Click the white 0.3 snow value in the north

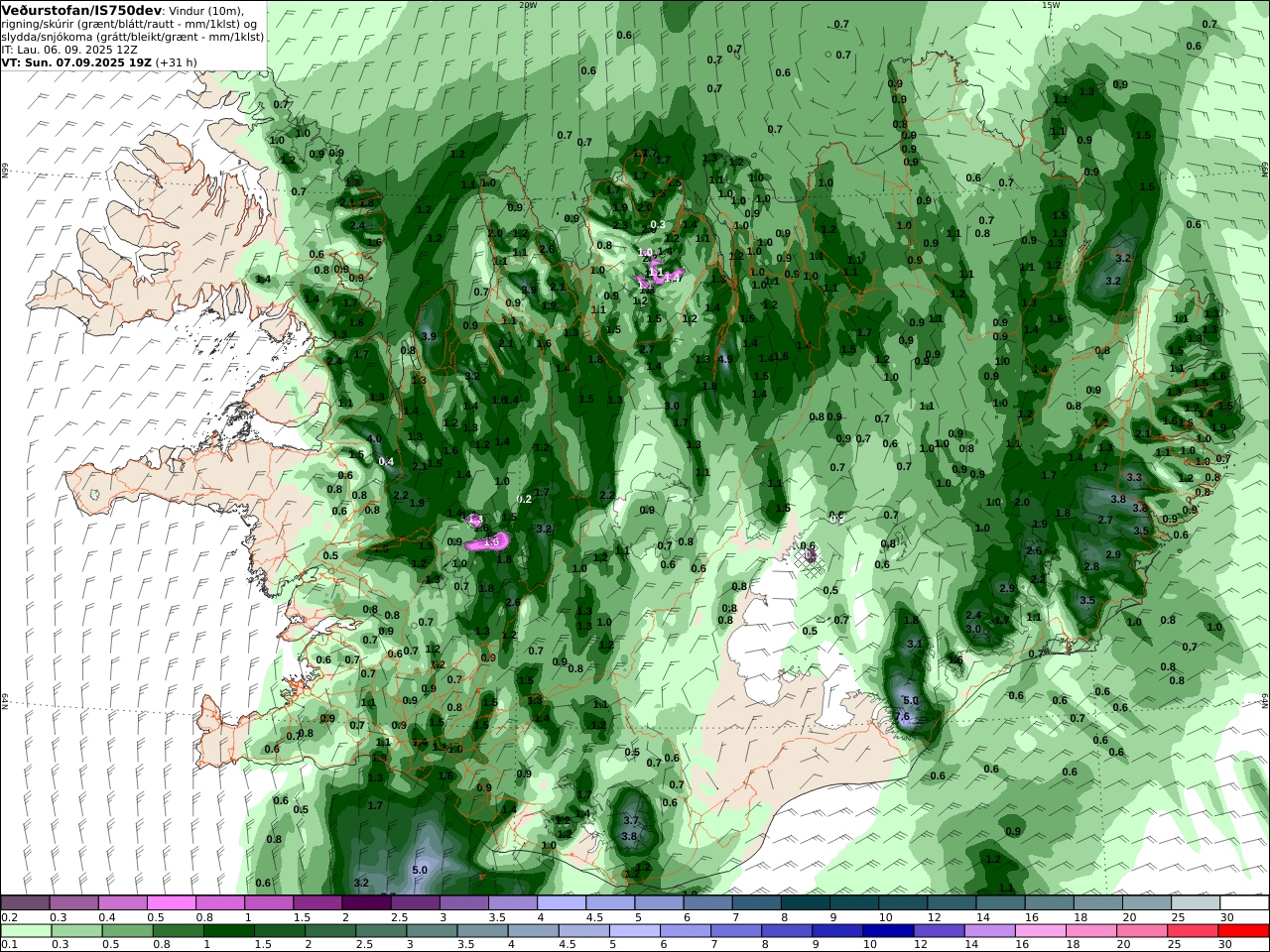(658, 225)
